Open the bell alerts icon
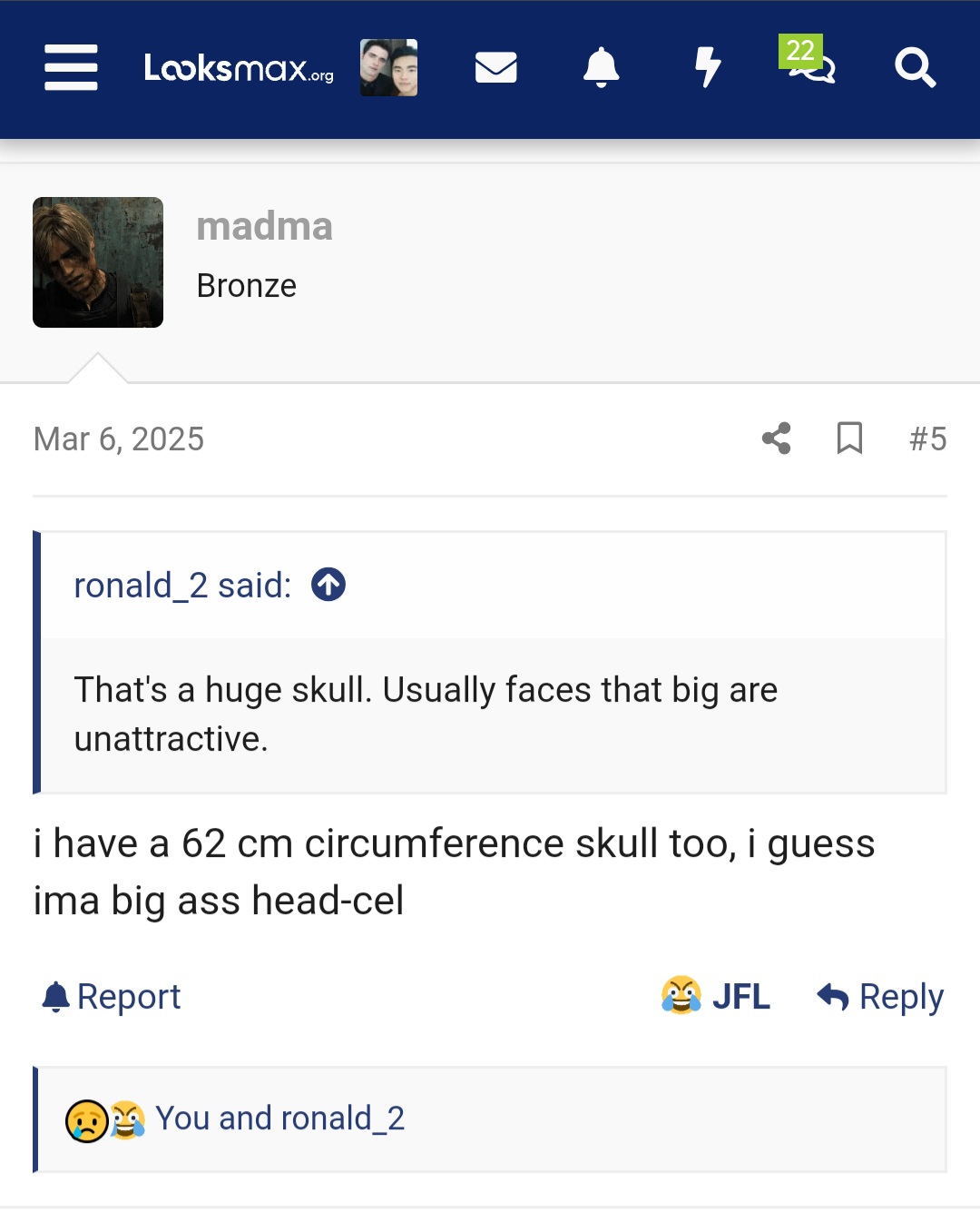 click(x=601, y=67)
